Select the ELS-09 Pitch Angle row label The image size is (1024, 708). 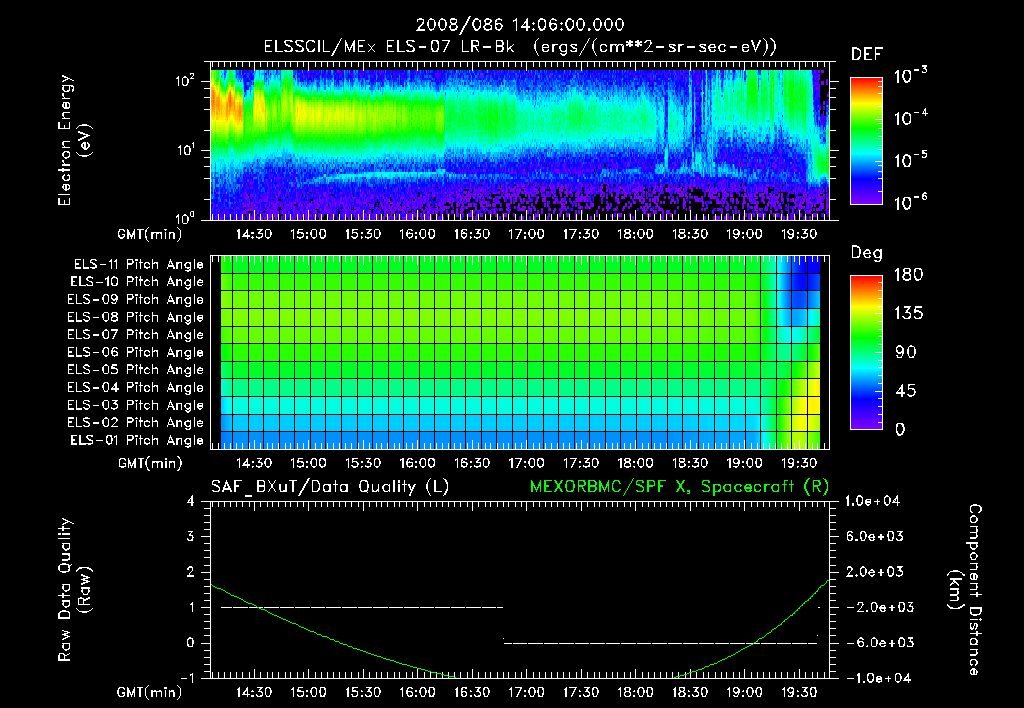tap(136, 300)
